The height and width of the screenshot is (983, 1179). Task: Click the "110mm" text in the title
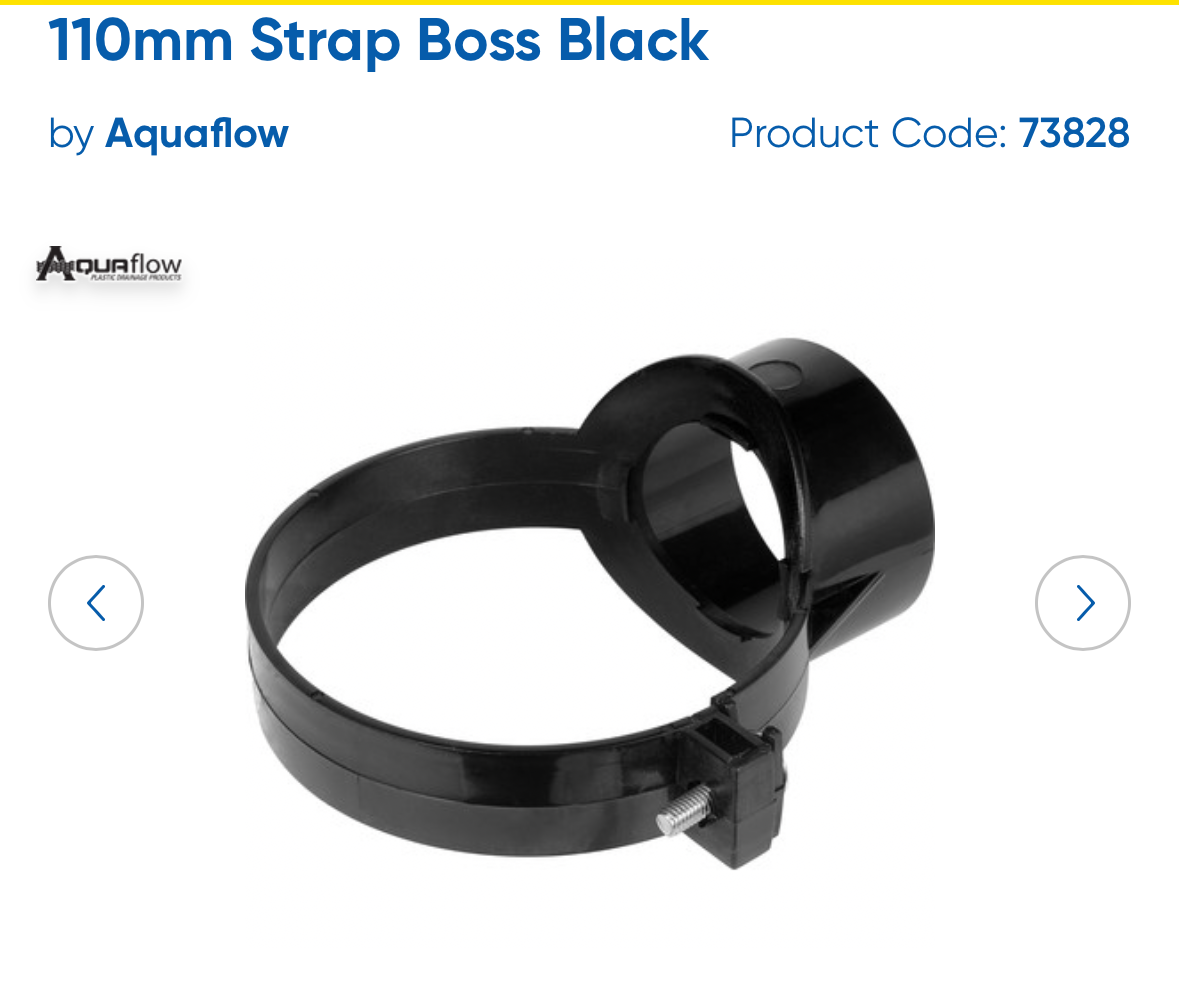click(x=141, y=40)
